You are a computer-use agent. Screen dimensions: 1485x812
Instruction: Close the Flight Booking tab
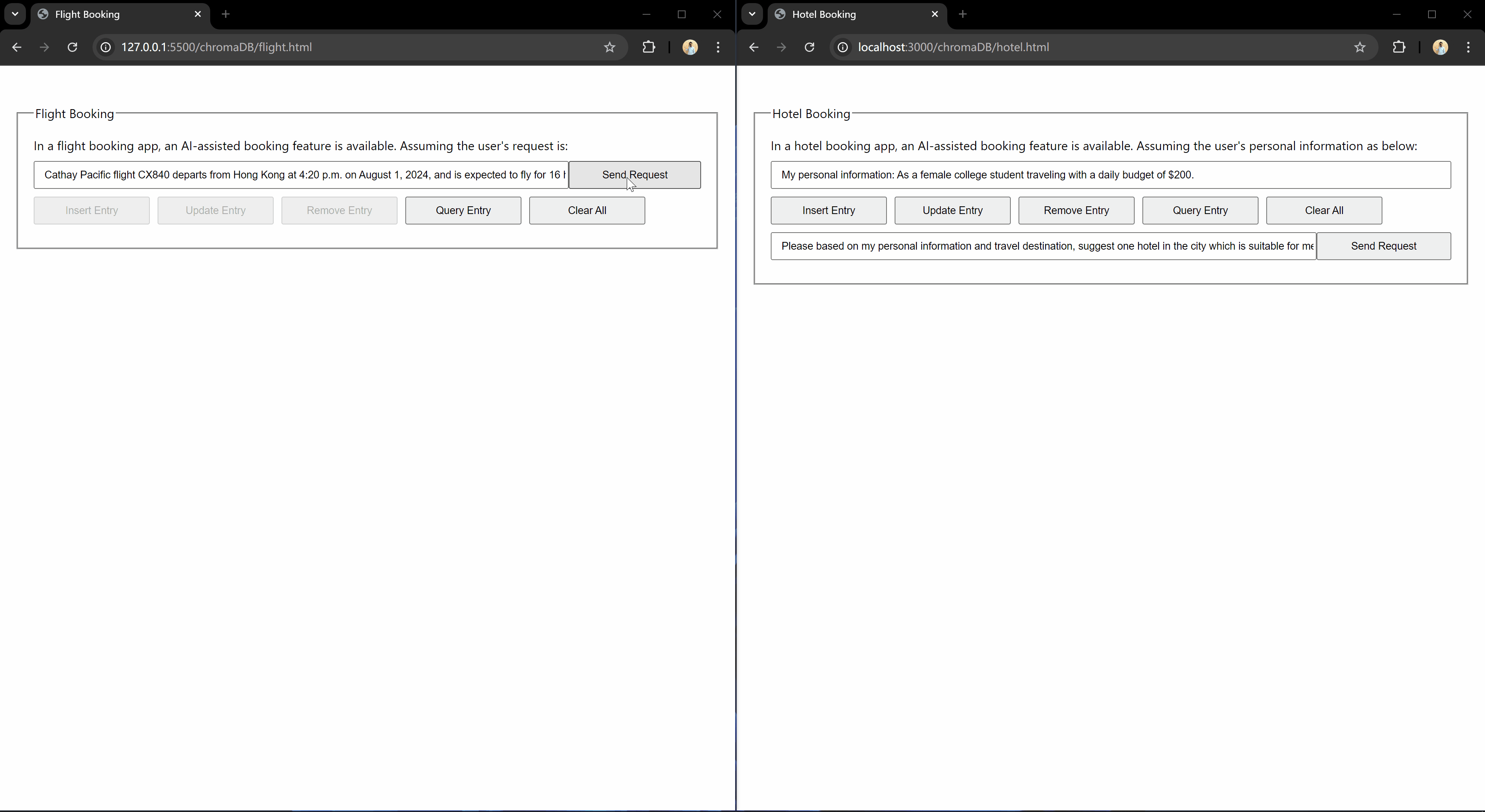pyautogui.click(x=198, y=14)
